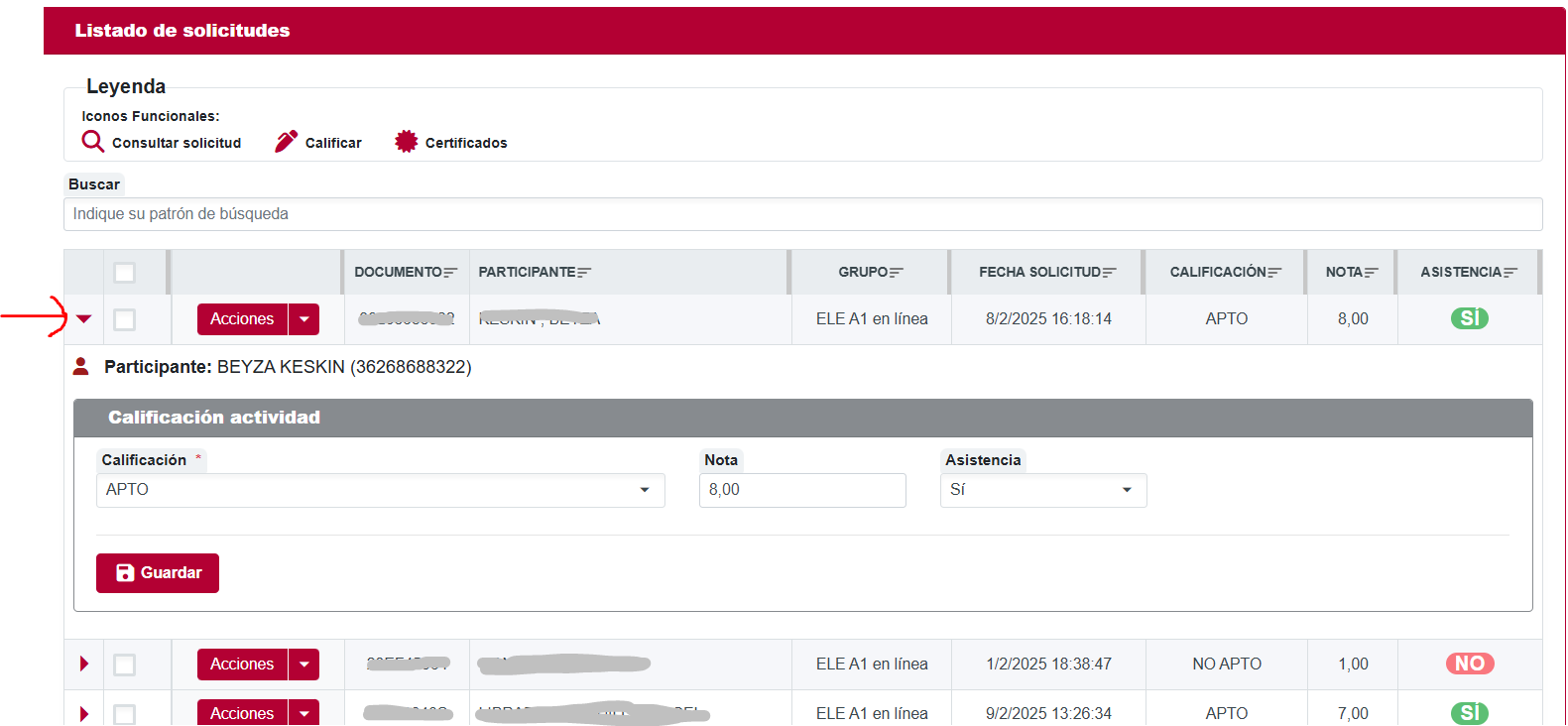Click the participant person icon
This screenshot has height=726, width=1568.
click(x=81, y=367)
